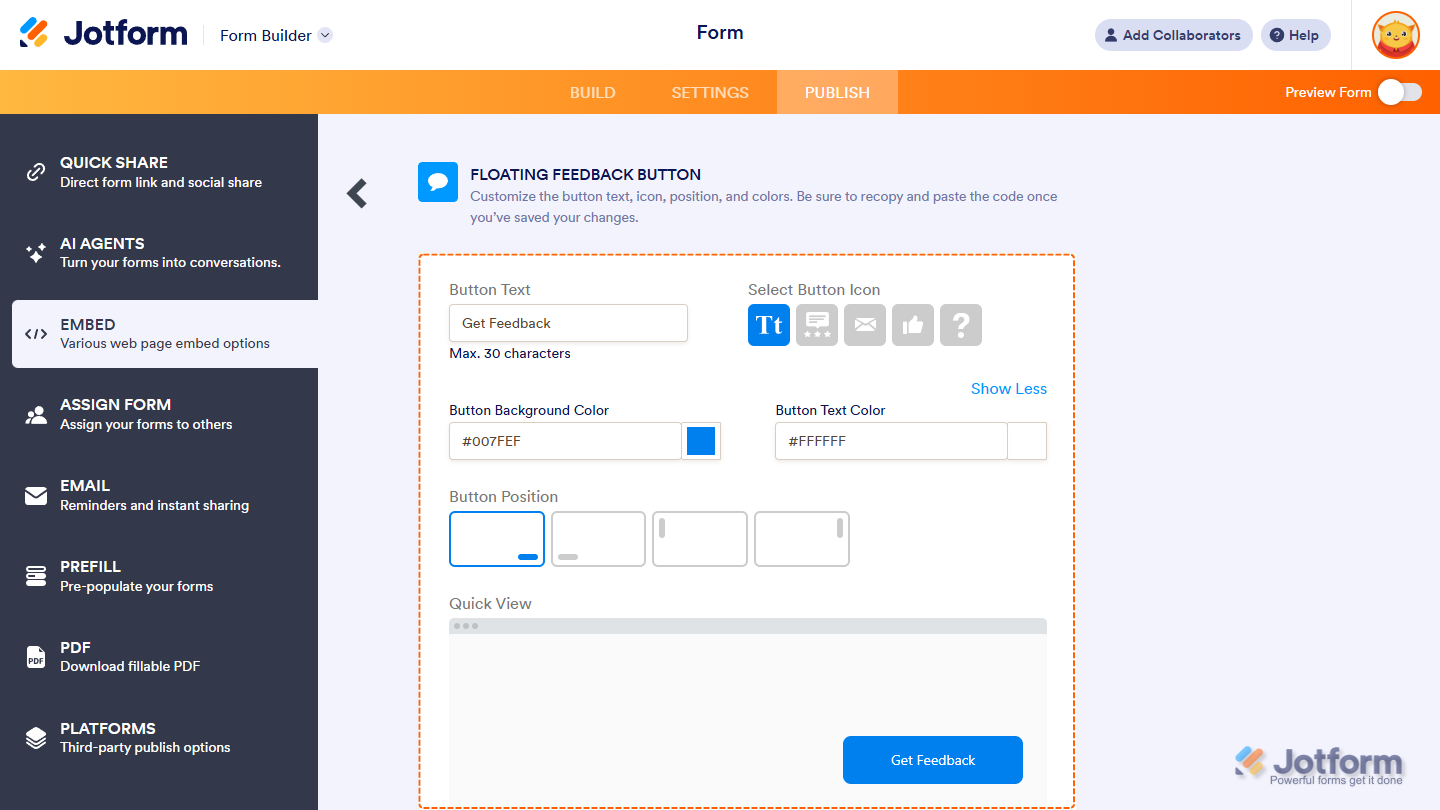1440x810 pixels.
Task: Select the PDF download sidebar option
Action: pyautogui.click(x=160, y=656)
